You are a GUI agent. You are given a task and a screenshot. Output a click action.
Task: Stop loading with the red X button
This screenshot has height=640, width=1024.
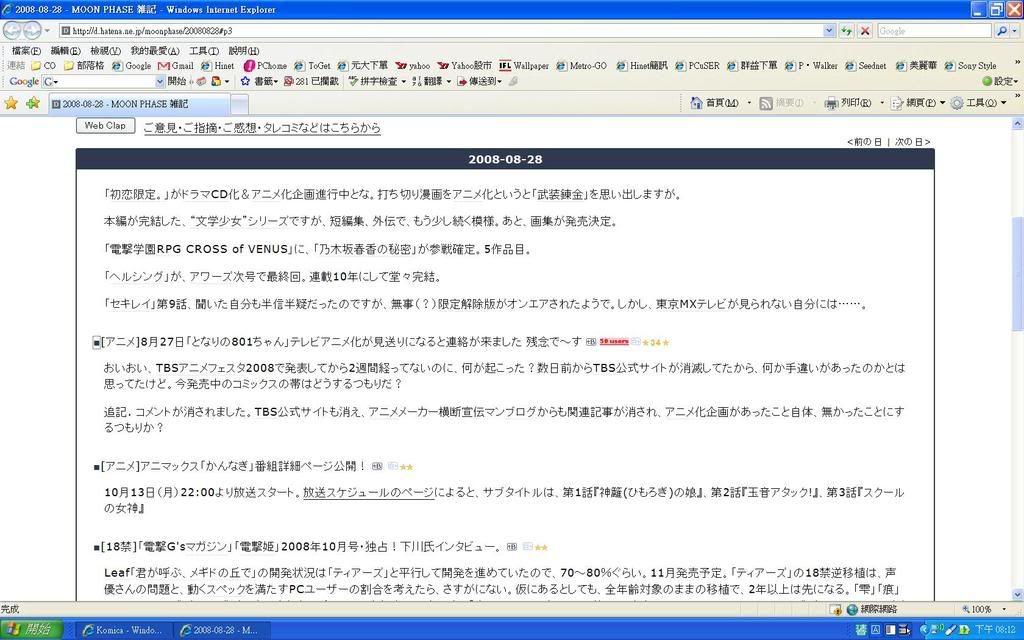[865, 31]
